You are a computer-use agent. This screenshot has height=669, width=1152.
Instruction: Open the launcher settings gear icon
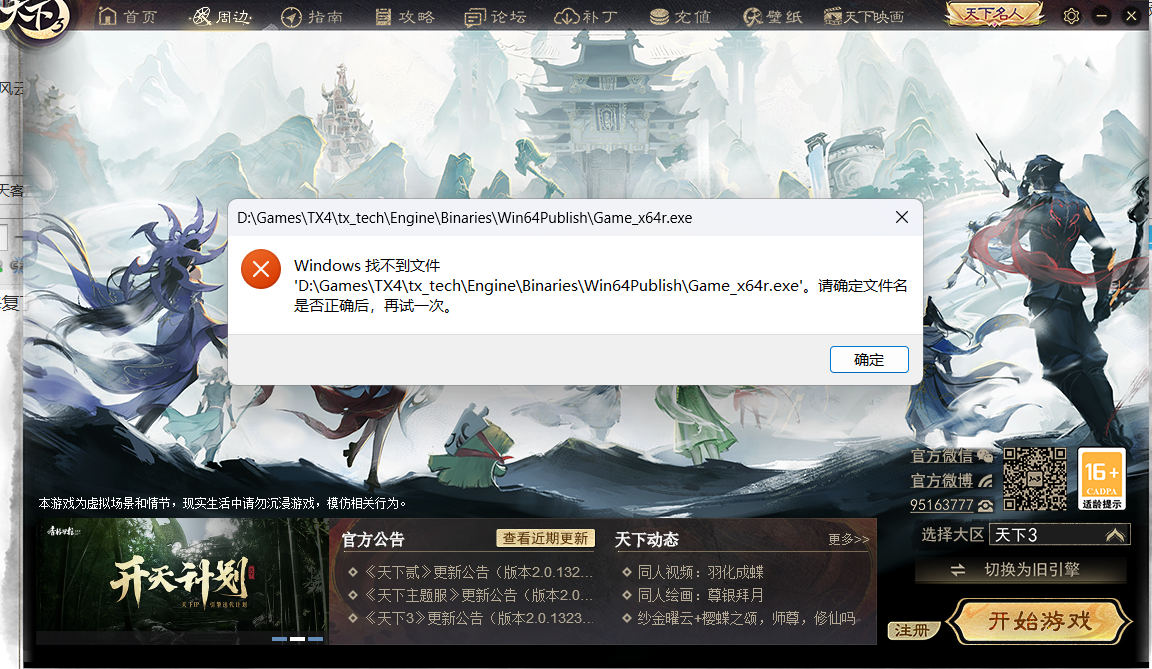pyautogui.click(x=1071, y=16)
